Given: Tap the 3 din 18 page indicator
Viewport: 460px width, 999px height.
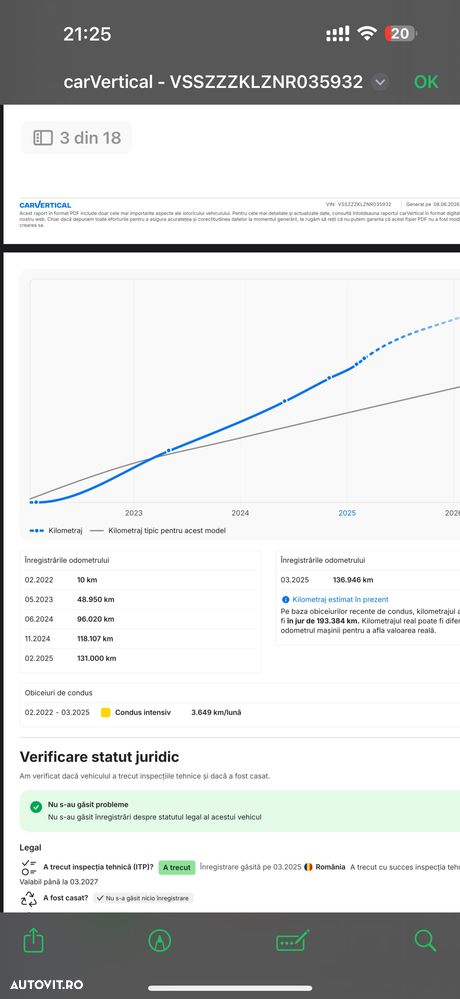Looking at the screenshot, I should (76, 138).
